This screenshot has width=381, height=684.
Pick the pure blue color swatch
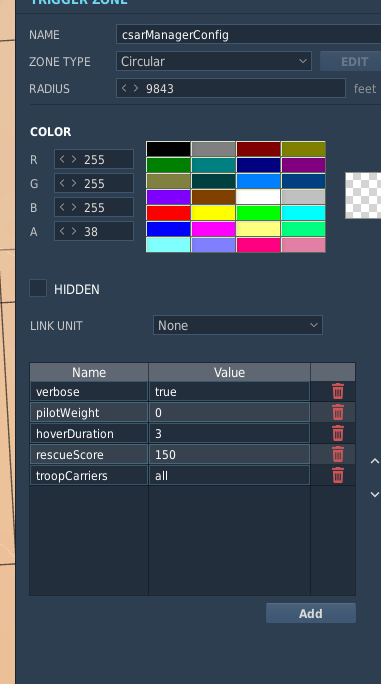[168, 229]
